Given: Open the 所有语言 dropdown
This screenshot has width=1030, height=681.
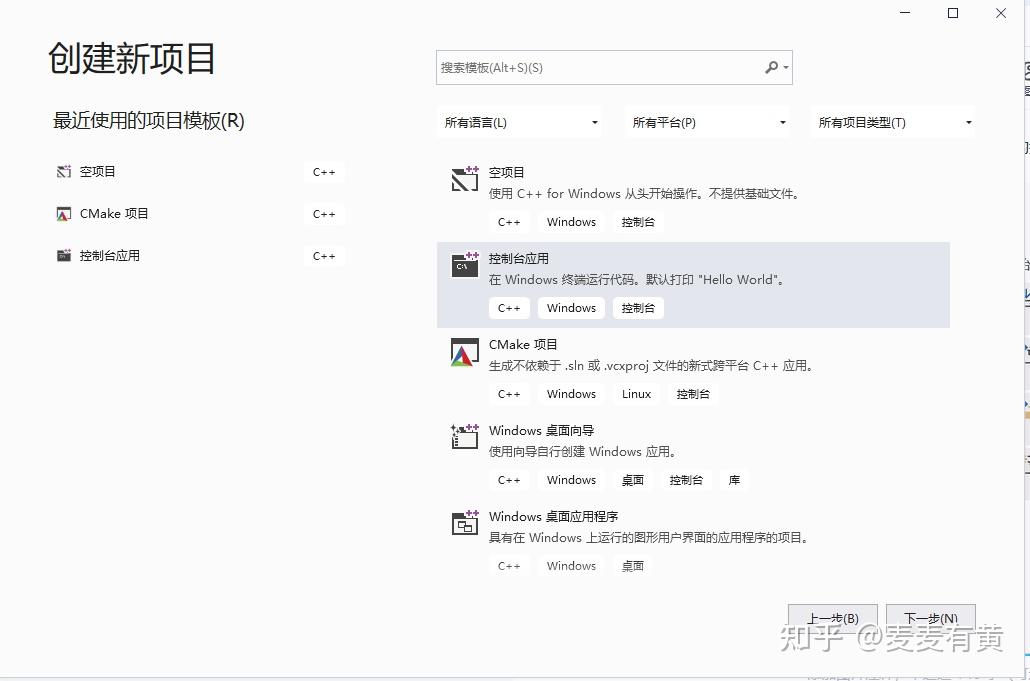Looking at the screenshot, I should coord(520,121).
